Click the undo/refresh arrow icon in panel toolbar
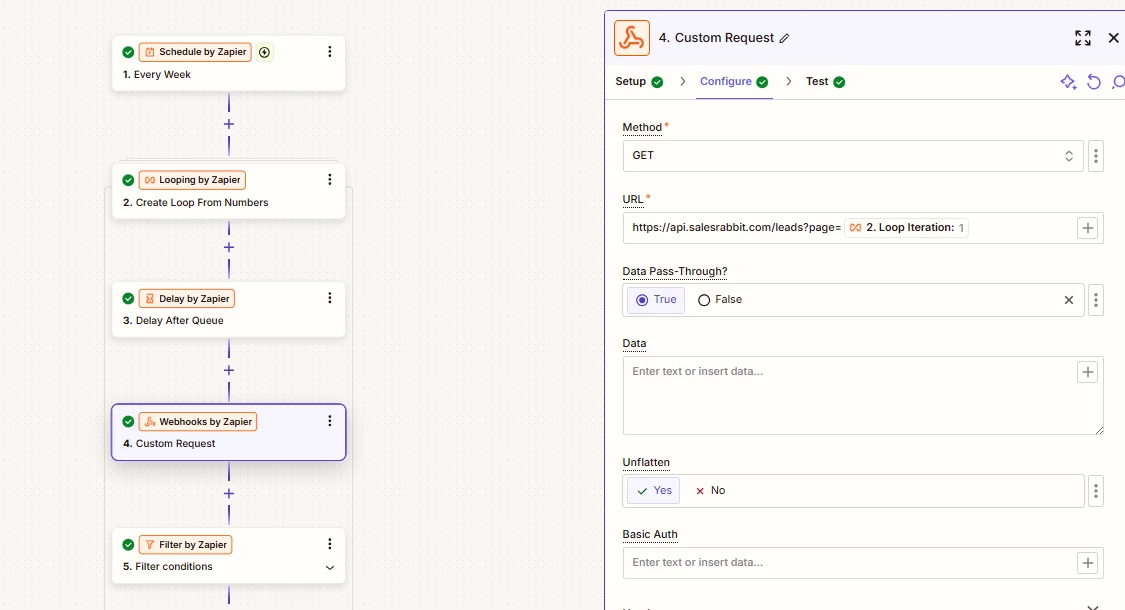1125x610 pixels. click(1093, 82)
